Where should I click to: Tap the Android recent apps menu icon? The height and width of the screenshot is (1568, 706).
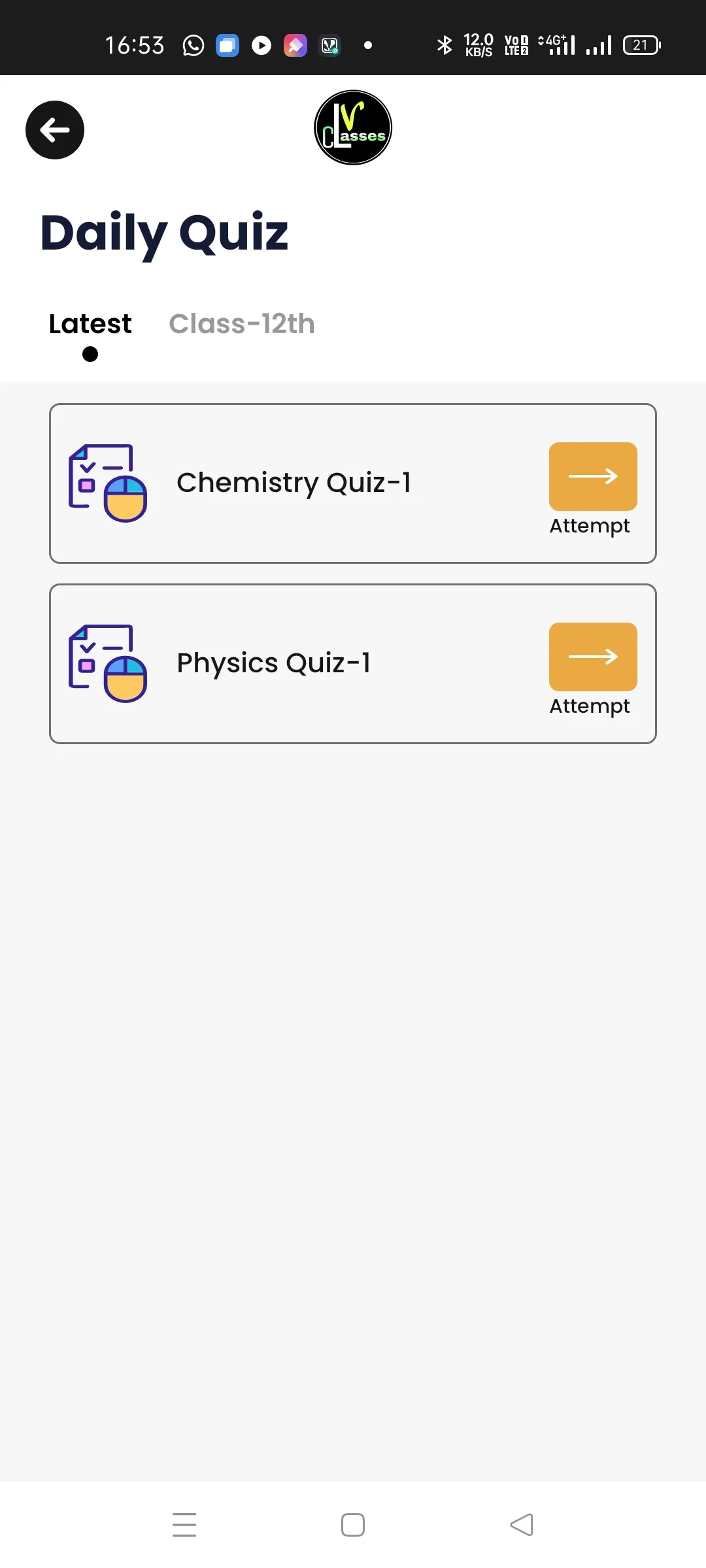pyautogui.click(x=184, y=1525)
